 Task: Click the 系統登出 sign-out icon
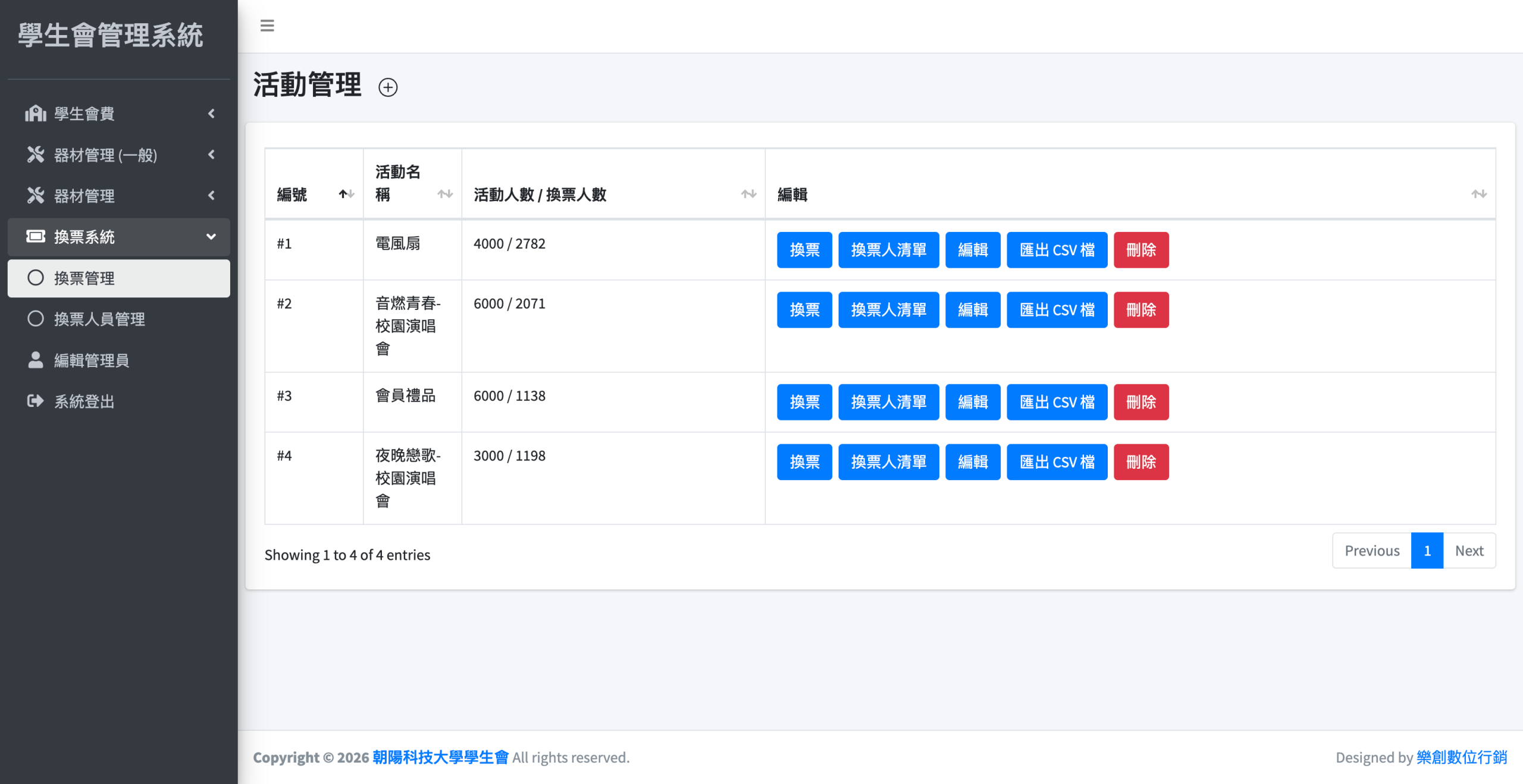pyautogui.click(x=36, y=401)
